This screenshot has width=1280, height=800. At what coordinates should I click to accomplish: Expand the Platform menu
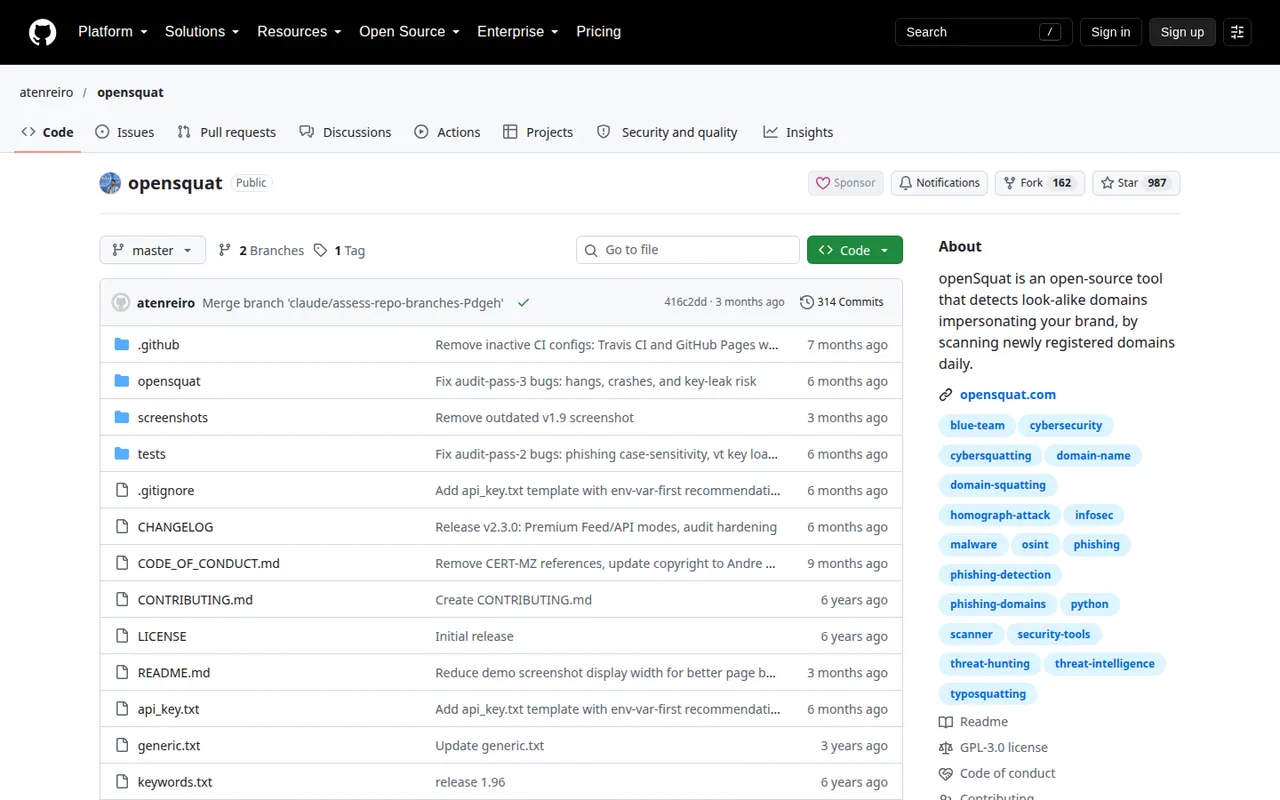(113, 32)
